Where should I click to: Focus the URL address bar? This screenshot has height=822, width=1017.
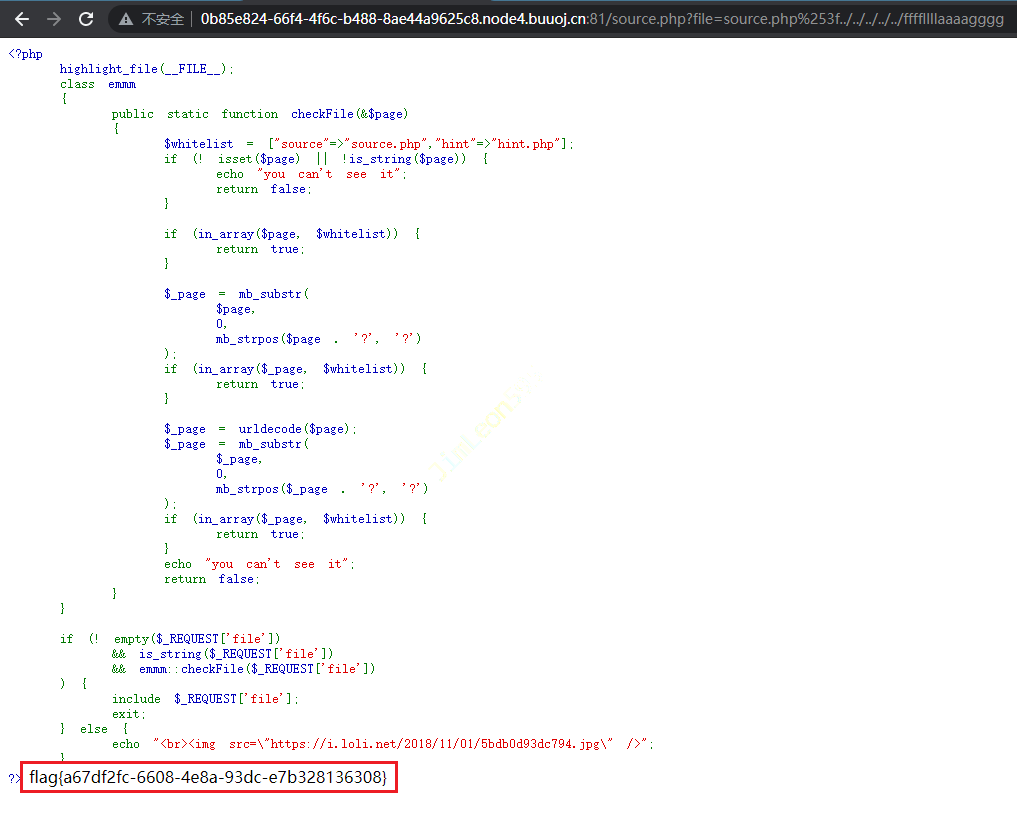(600, 19)
